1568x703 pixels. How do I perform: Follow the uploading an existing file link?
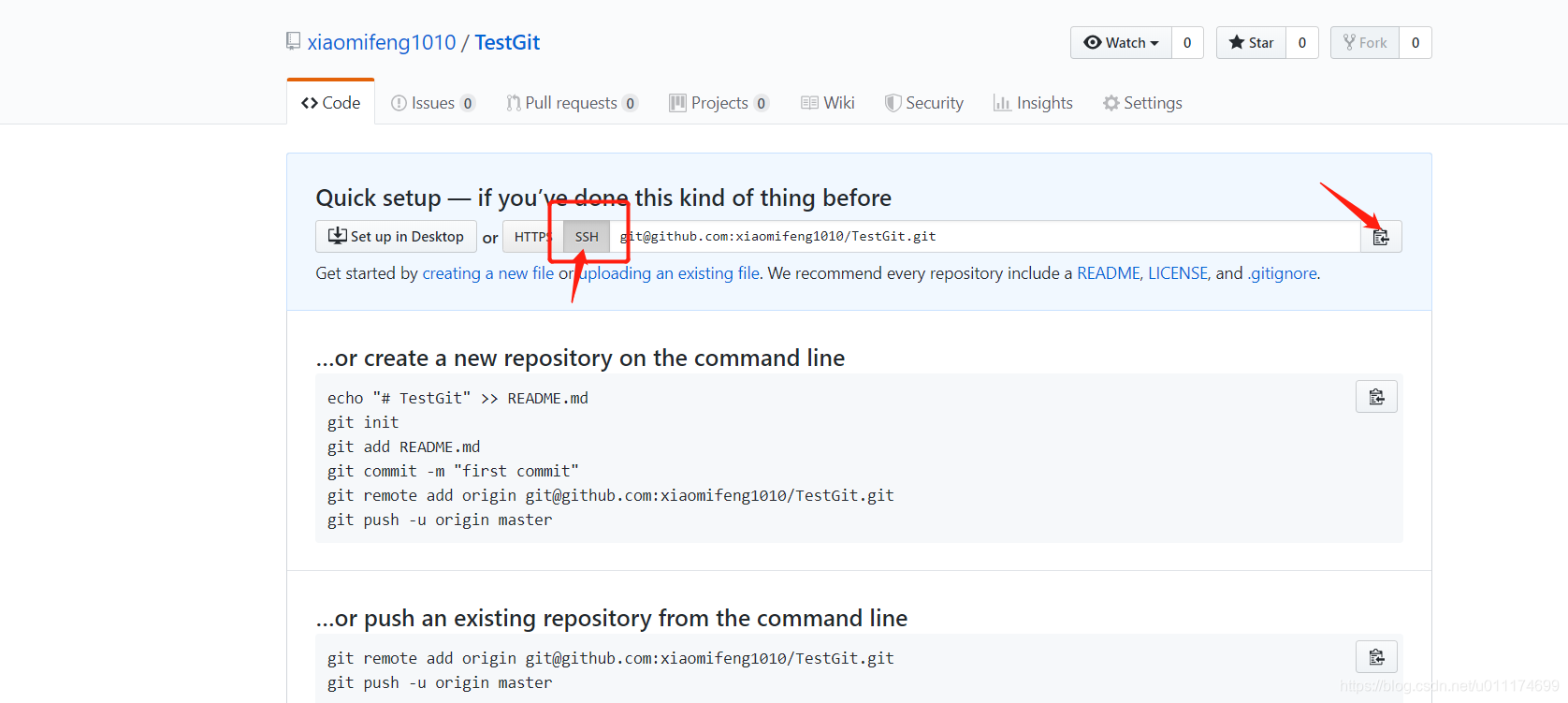pos(670,273)
